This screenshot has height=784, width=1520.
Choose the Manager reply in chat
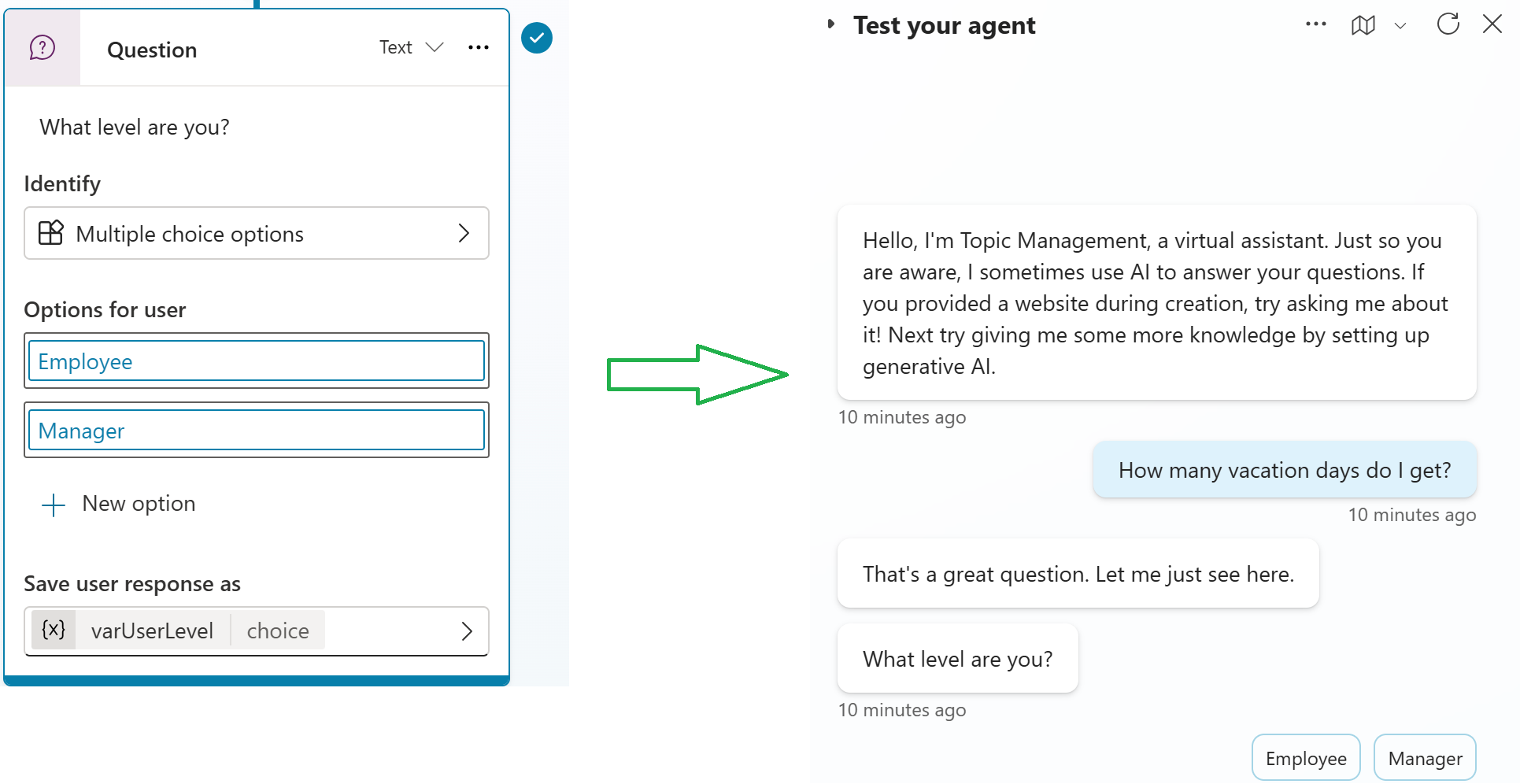click(x=1425, y=758)
